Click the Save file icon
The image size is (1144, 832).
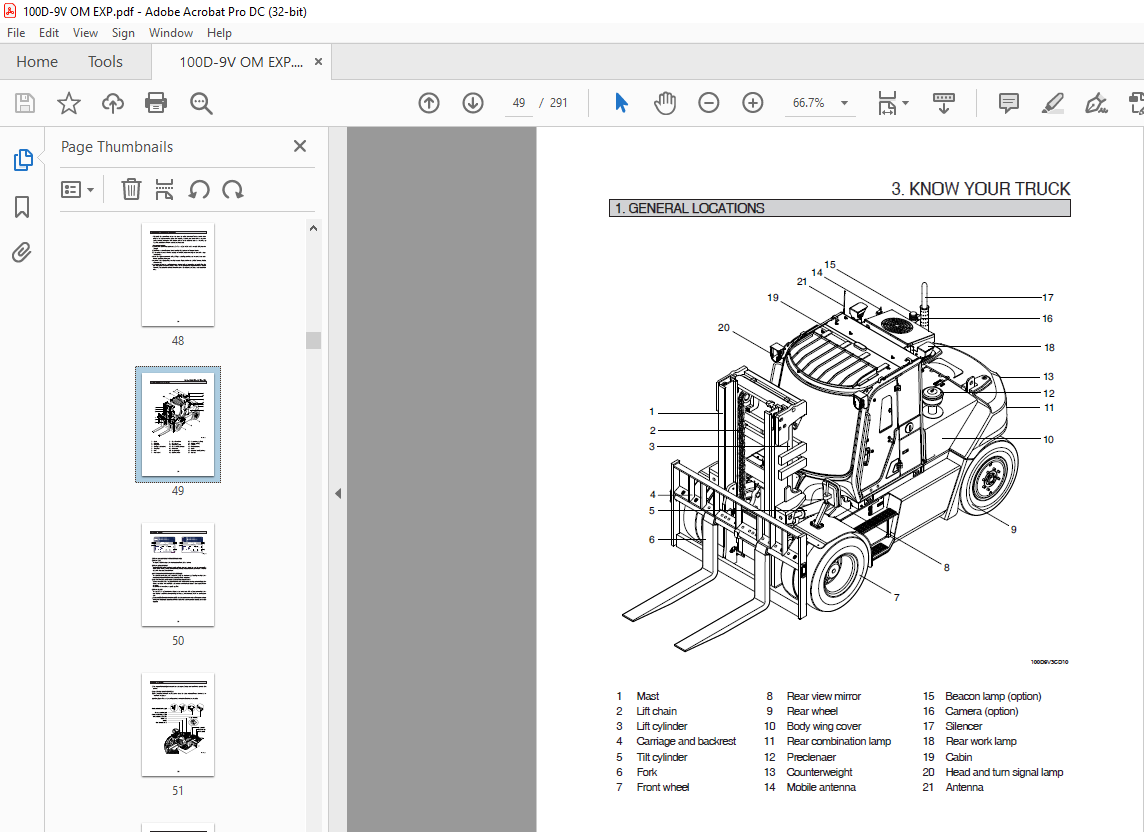(25, 103)
